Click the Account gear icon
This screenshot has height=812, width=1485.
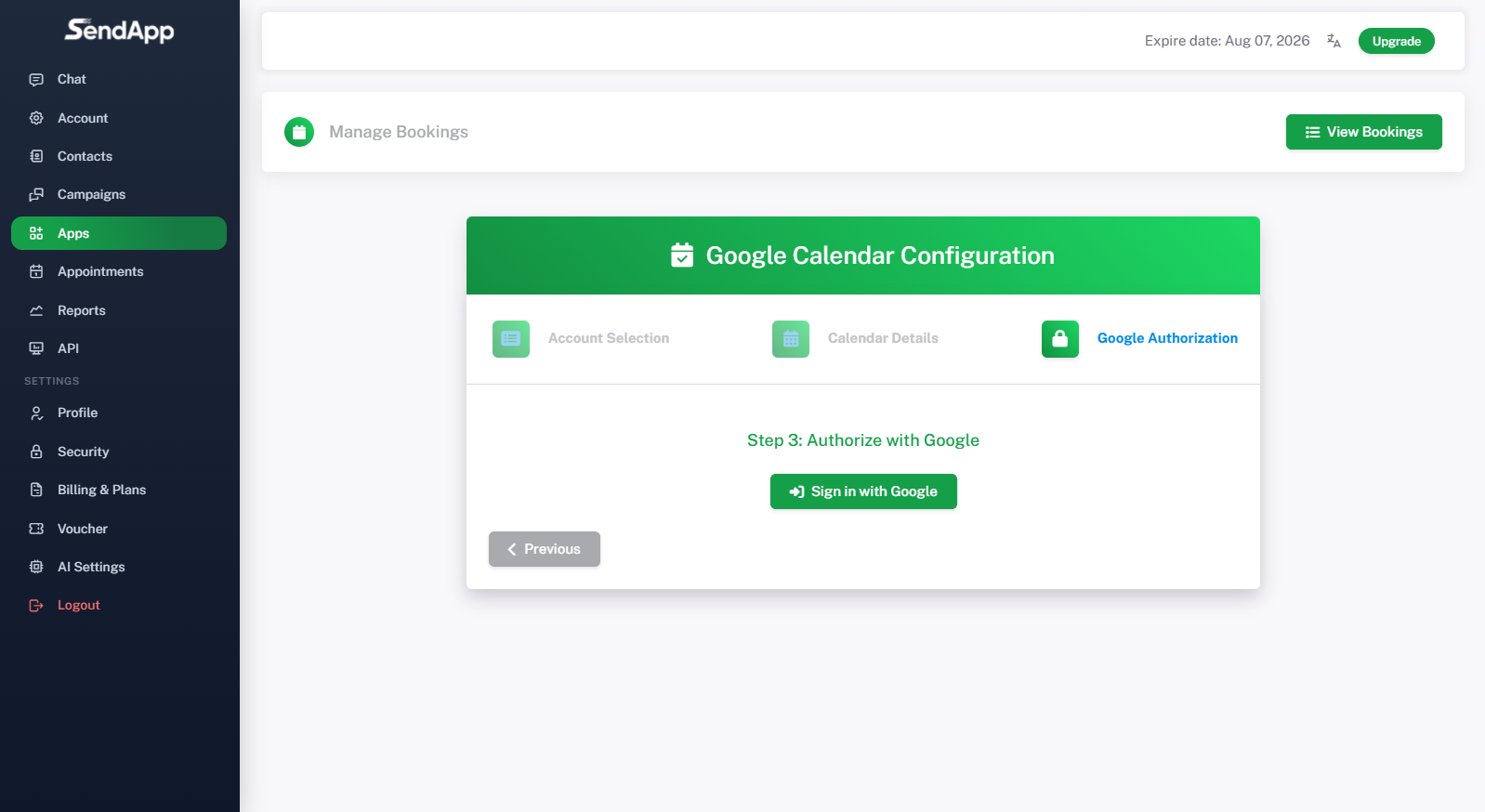click(x=36, y=118)
